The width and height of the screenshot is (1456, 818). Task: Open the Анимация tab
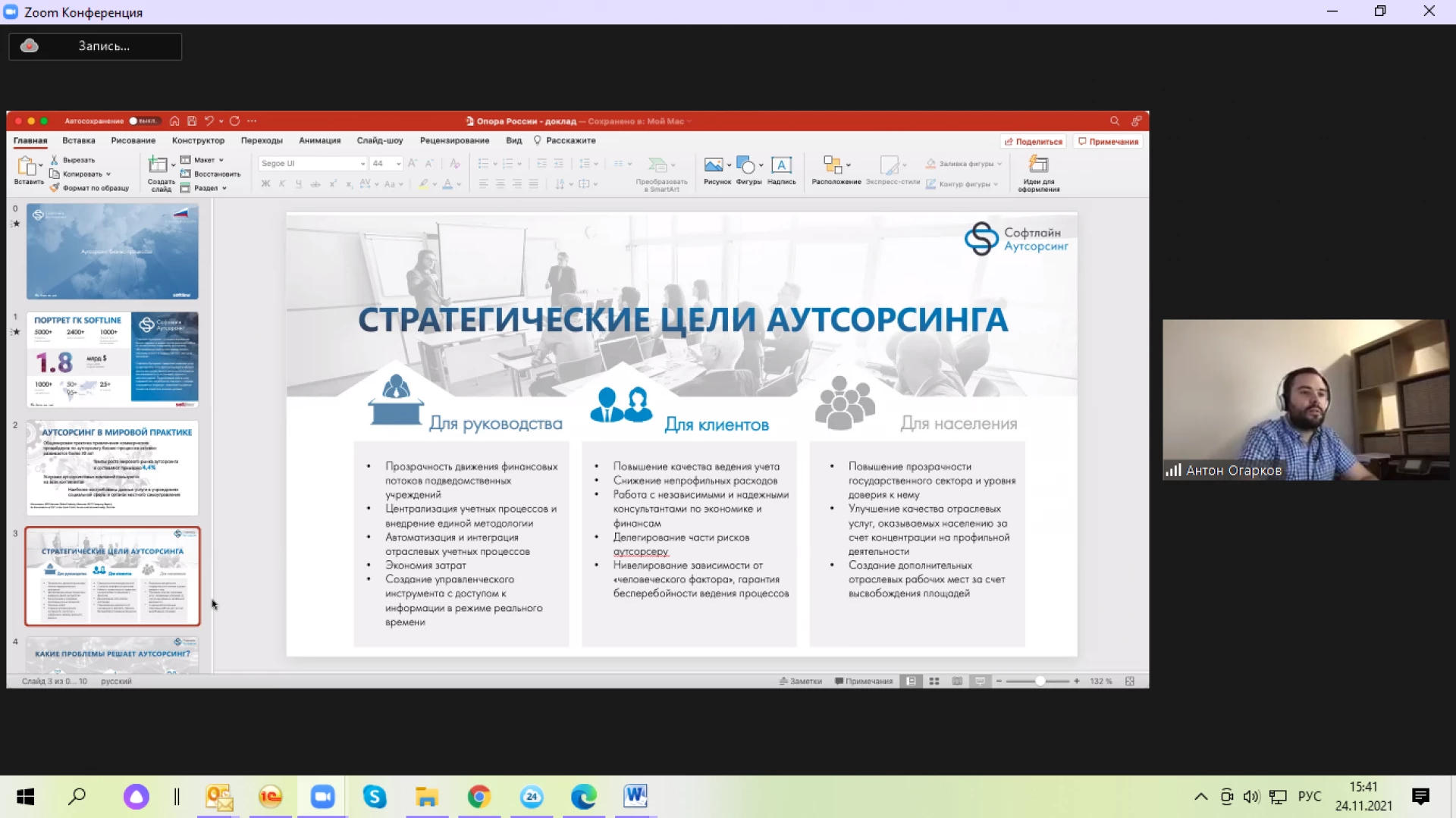(x=320, y=140)
